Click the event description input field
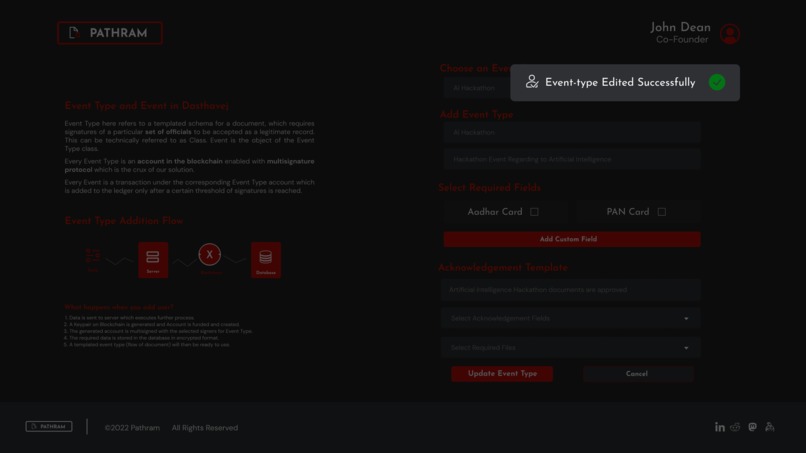The height and width of the screenshot is (453, 806). pyautogui.click(x=572, y=159)
